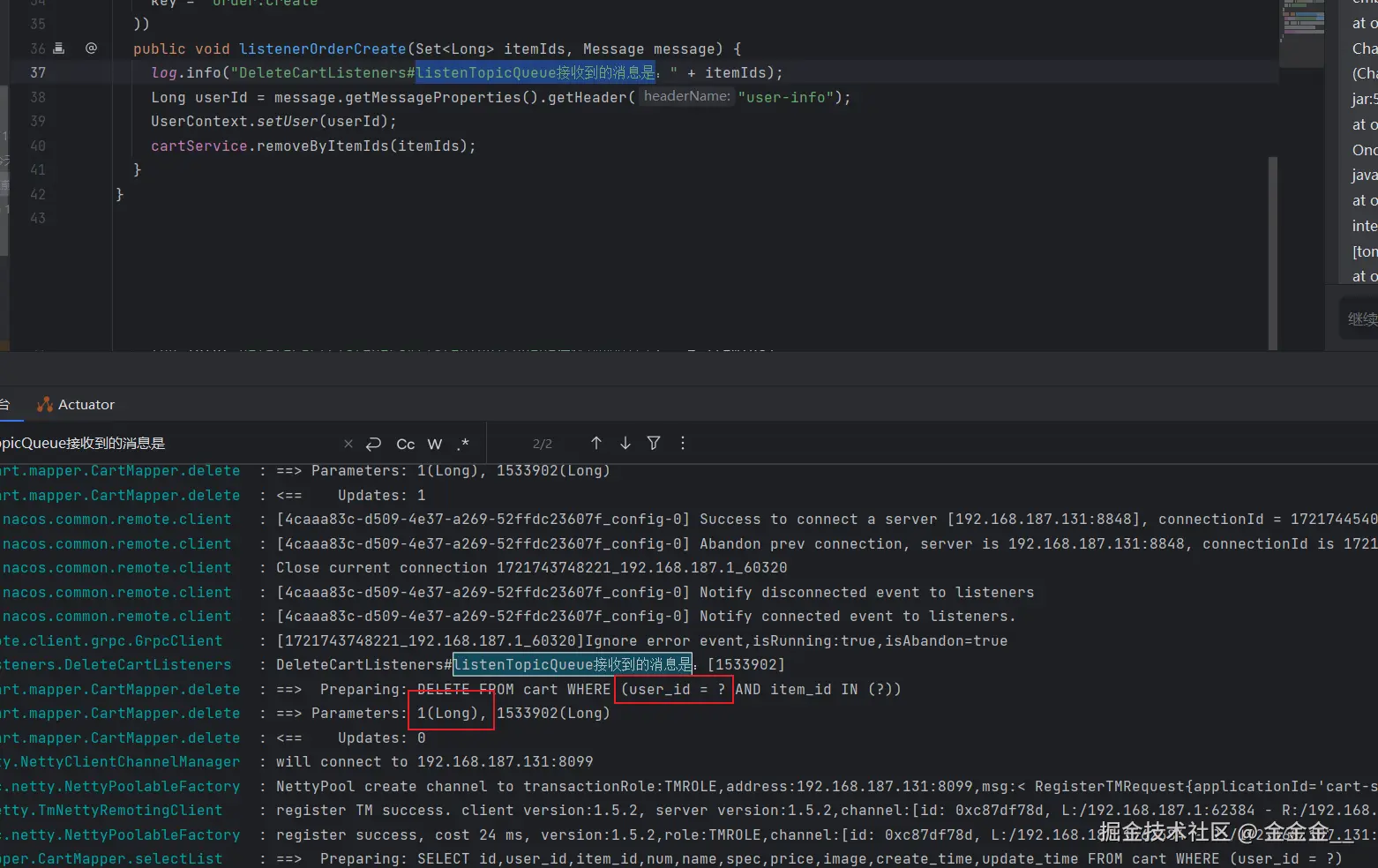Click the editor vertical scrollbar
The width and height of the screenshot is (1378, 868).
(1272, 251)
